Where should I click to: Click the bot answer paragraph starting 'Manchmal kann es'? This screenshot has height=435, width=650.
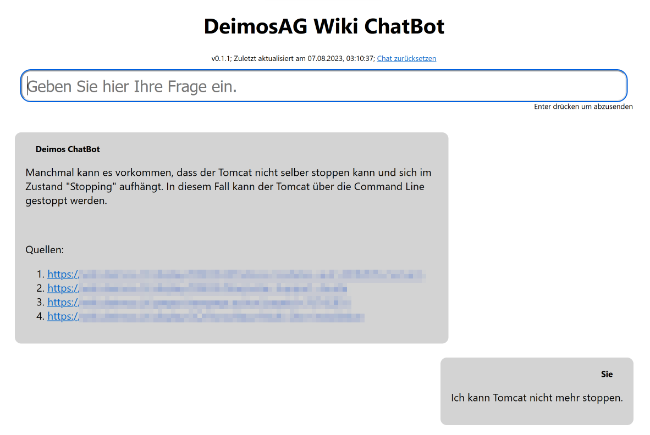228,187
